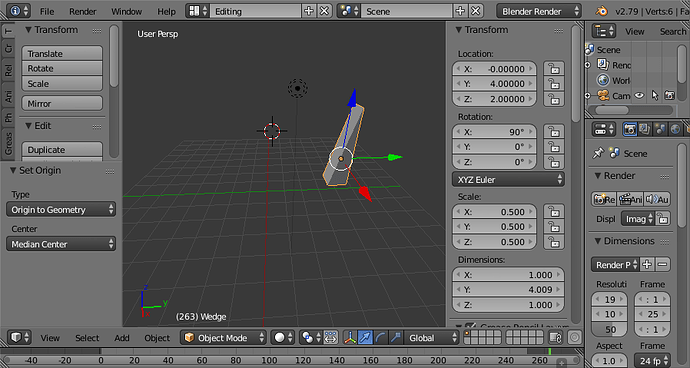The height and width of the screenshot is (368, 690).
Task: Lock the Rotation Z value
Action: 554,162
